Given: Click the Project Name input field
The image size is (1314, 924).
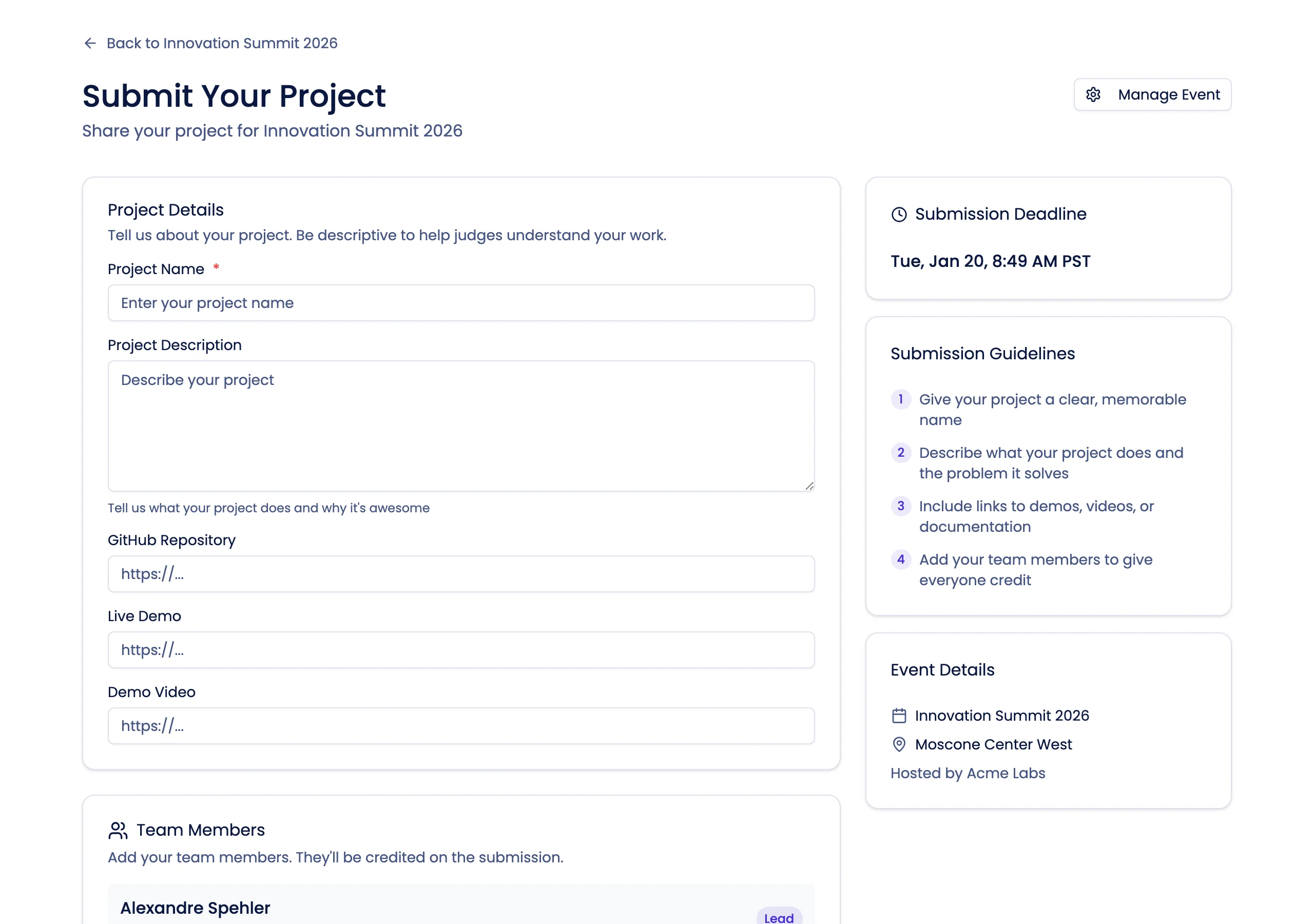Looking at the screenshot, I should pyautogui.click(x=461, y=302).
